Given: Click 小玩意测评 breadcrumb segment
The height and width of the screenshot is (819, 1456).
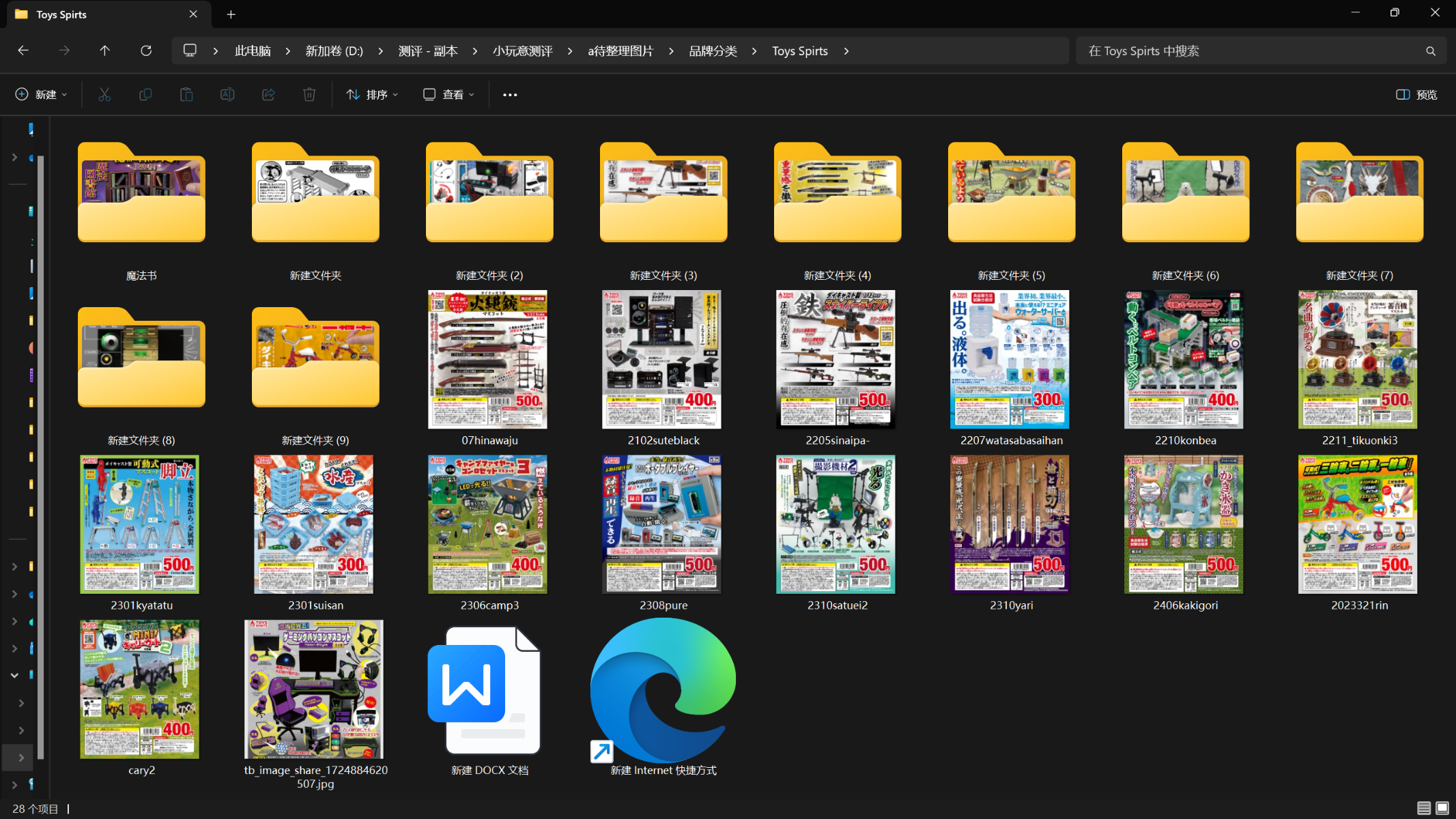Looking at the screenshot, I should (522, 51).
